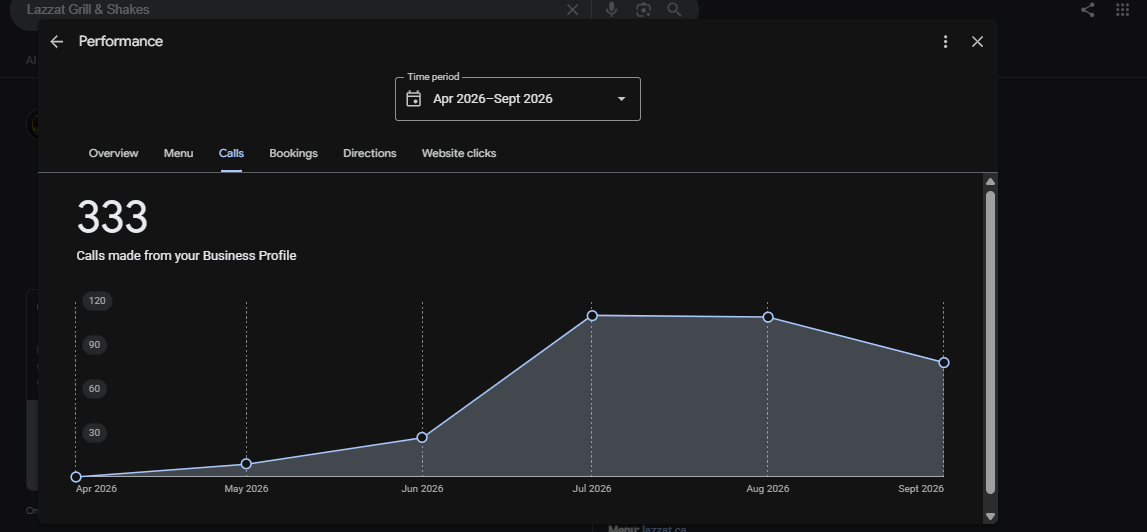Screen dimensions: 1147x532
Task: Click the 90 axis label
Action: [94, 345]
